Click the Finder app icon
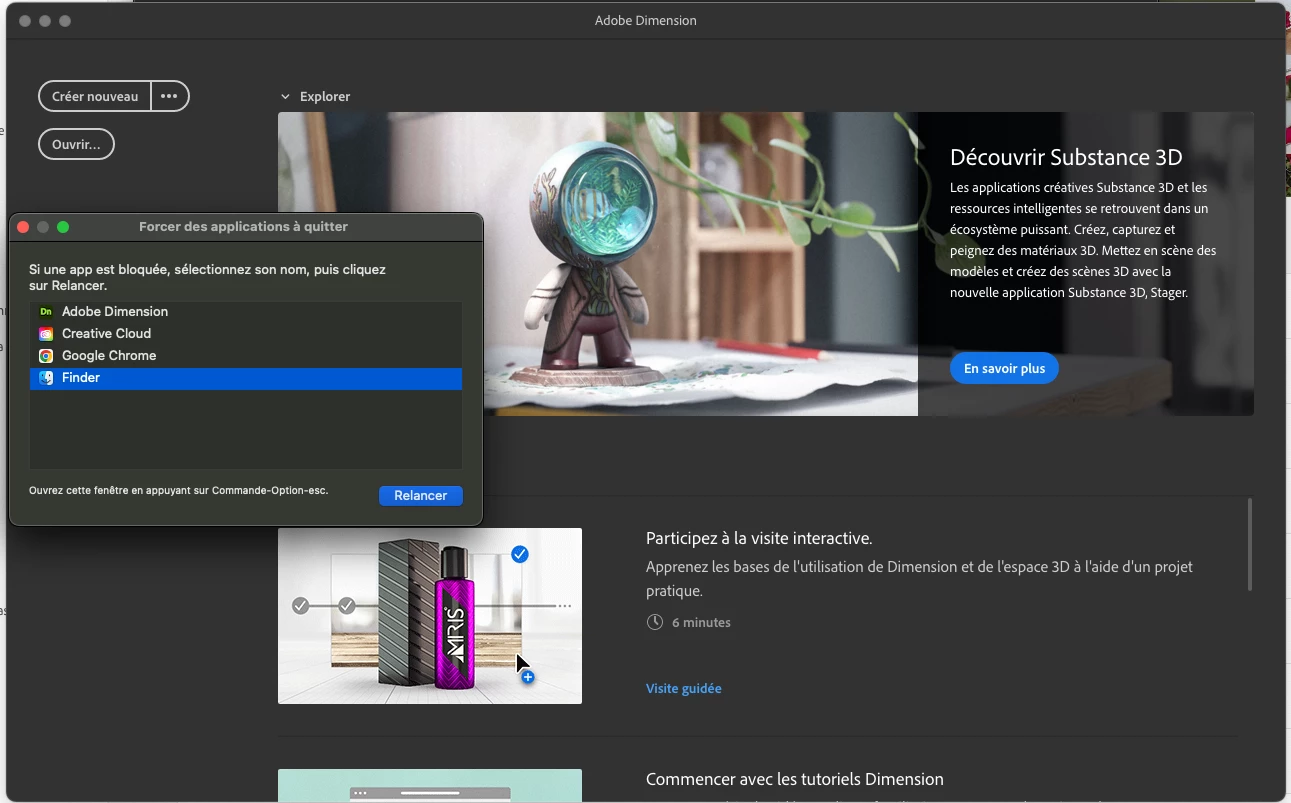1291x803 pixels. click(x=46, y=378)
